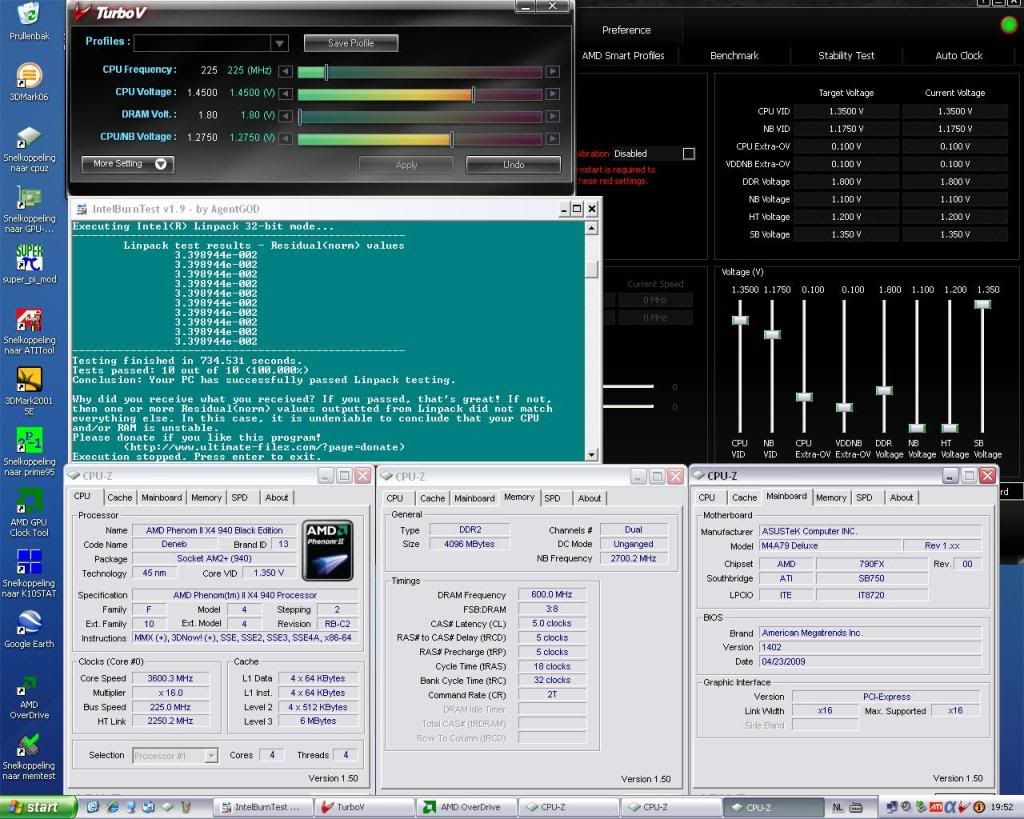
Task: Launch the super_pi_mod desktop icon
Action: click(x=29, y=264)
